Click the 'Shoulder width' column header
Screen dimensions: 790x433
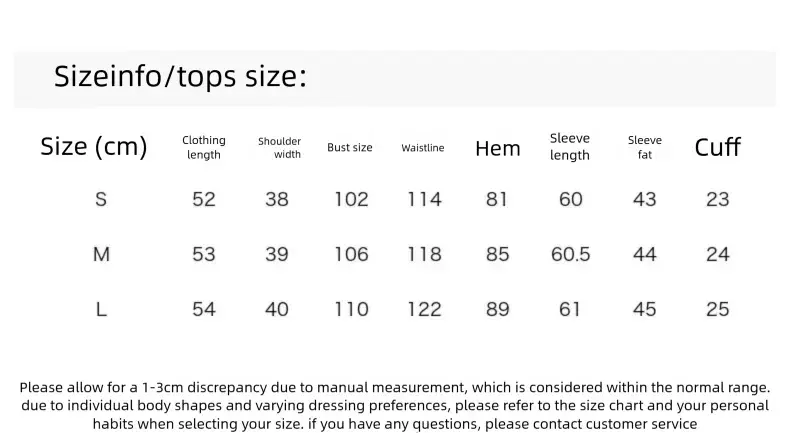point(280,148)
